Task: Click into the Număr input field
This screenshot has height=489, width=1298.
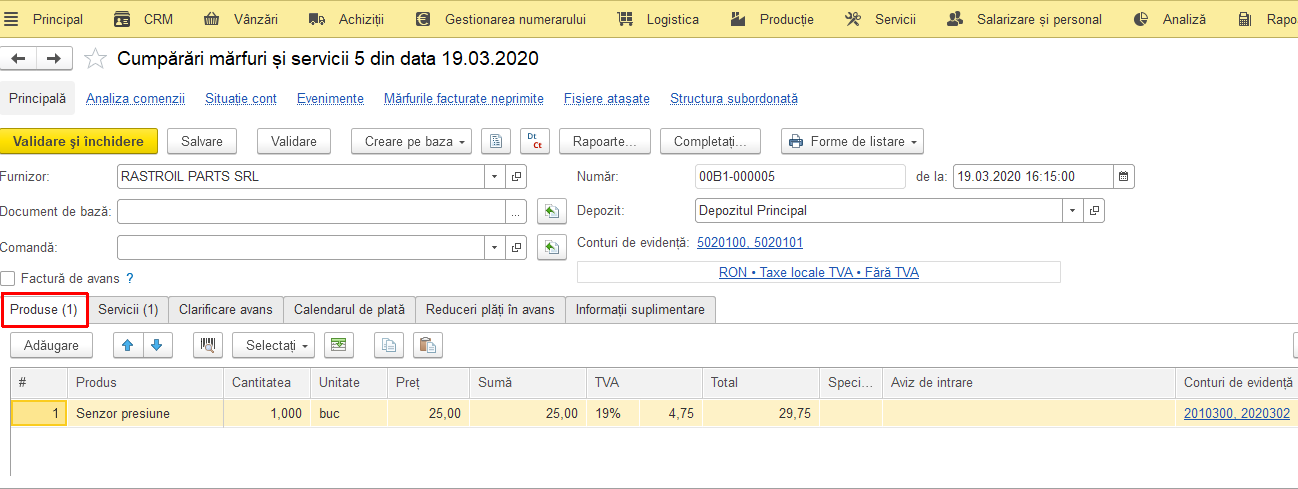Action: tap(800, 176)
